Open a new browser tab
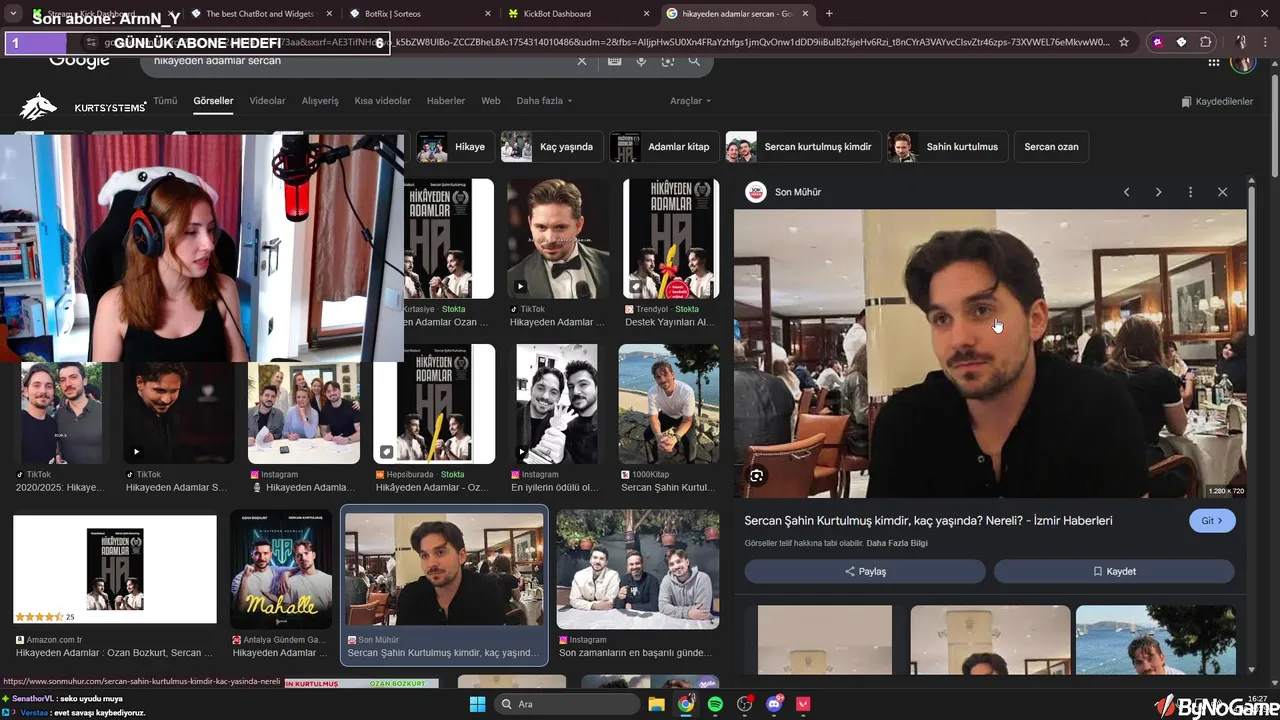This screenshot has height=720, width=1280. [829, 13]
